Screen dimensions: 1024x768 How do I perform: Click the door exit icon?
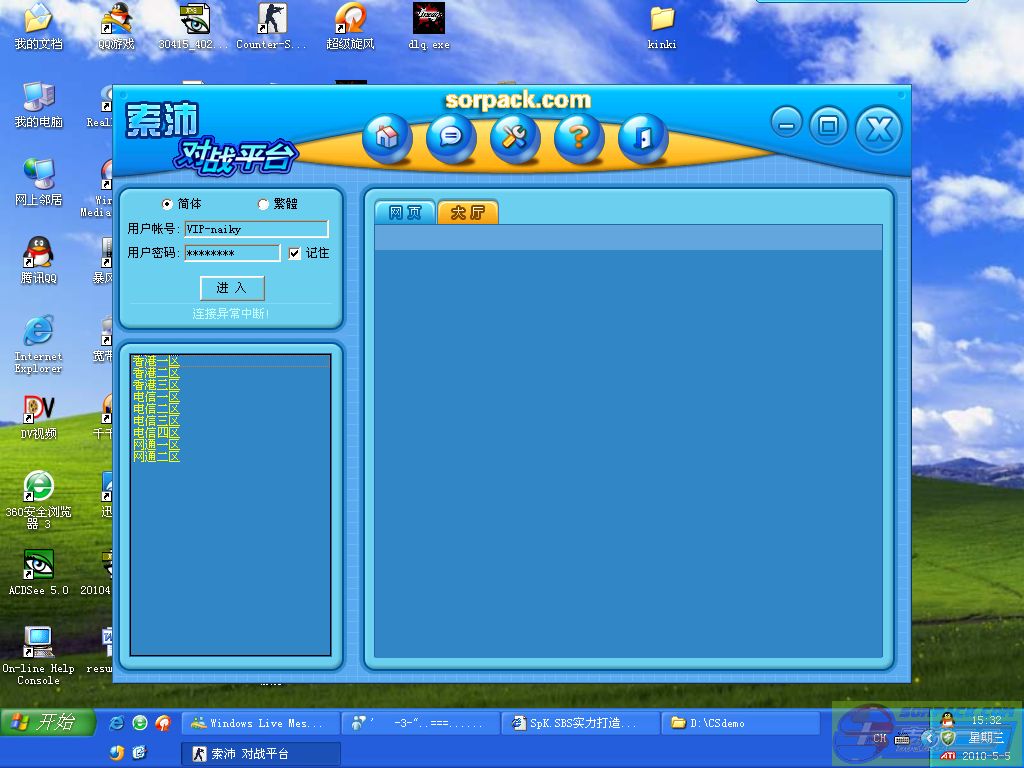(x=643, y=137)
